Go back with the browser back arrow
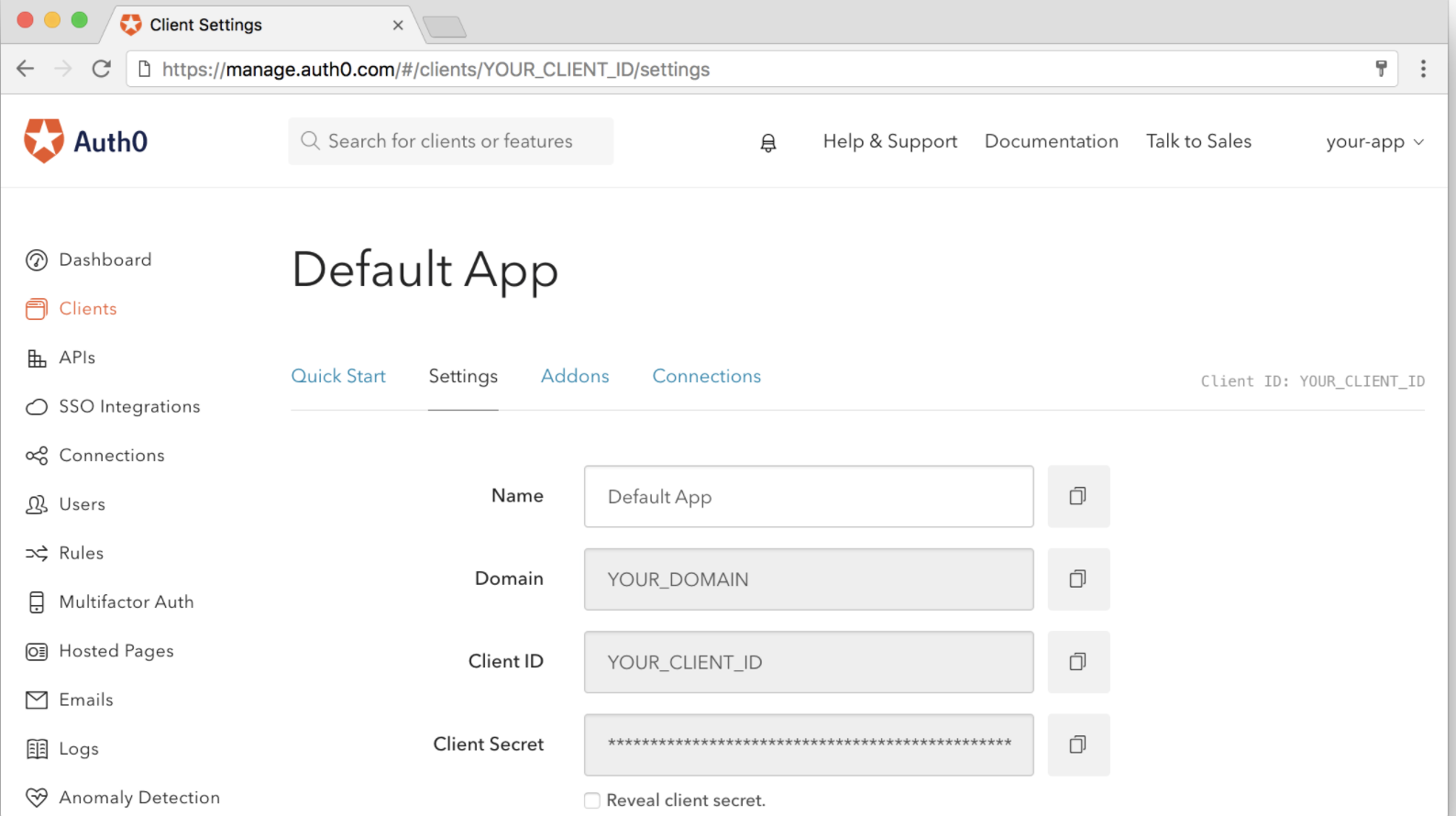The width and height of the screenshot is (1456, 816). (x=26, y=69)
